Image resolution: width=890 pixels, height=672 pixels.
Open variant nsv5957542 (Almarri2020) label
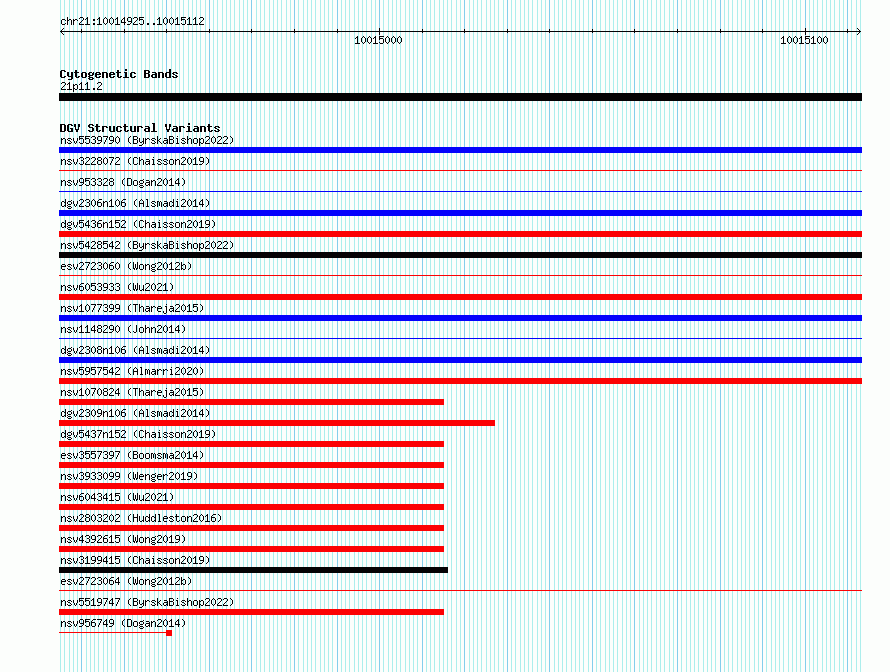coord(132,371)
